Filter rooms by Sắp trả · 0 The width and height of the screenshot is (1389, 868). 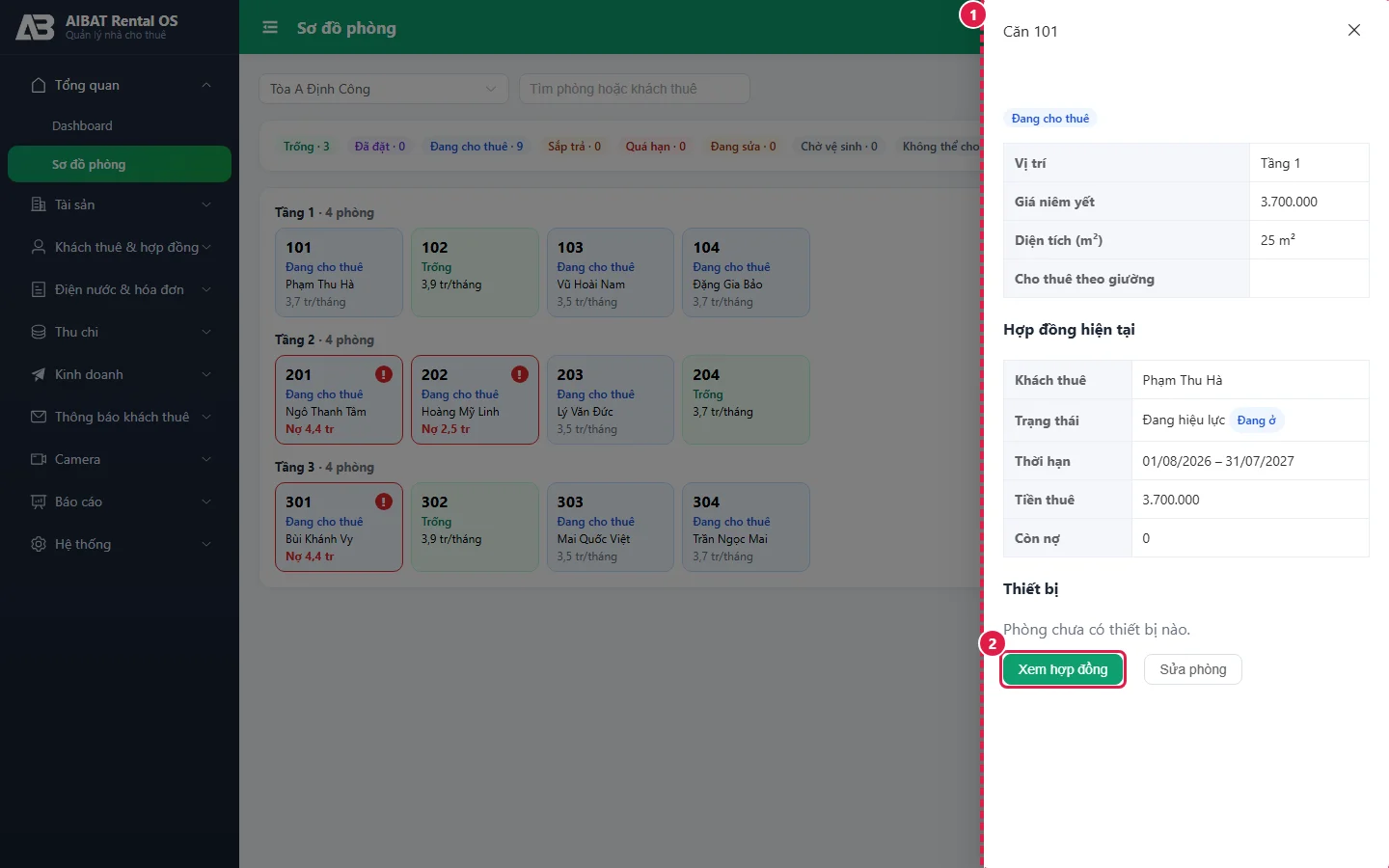tap(575, 147)
